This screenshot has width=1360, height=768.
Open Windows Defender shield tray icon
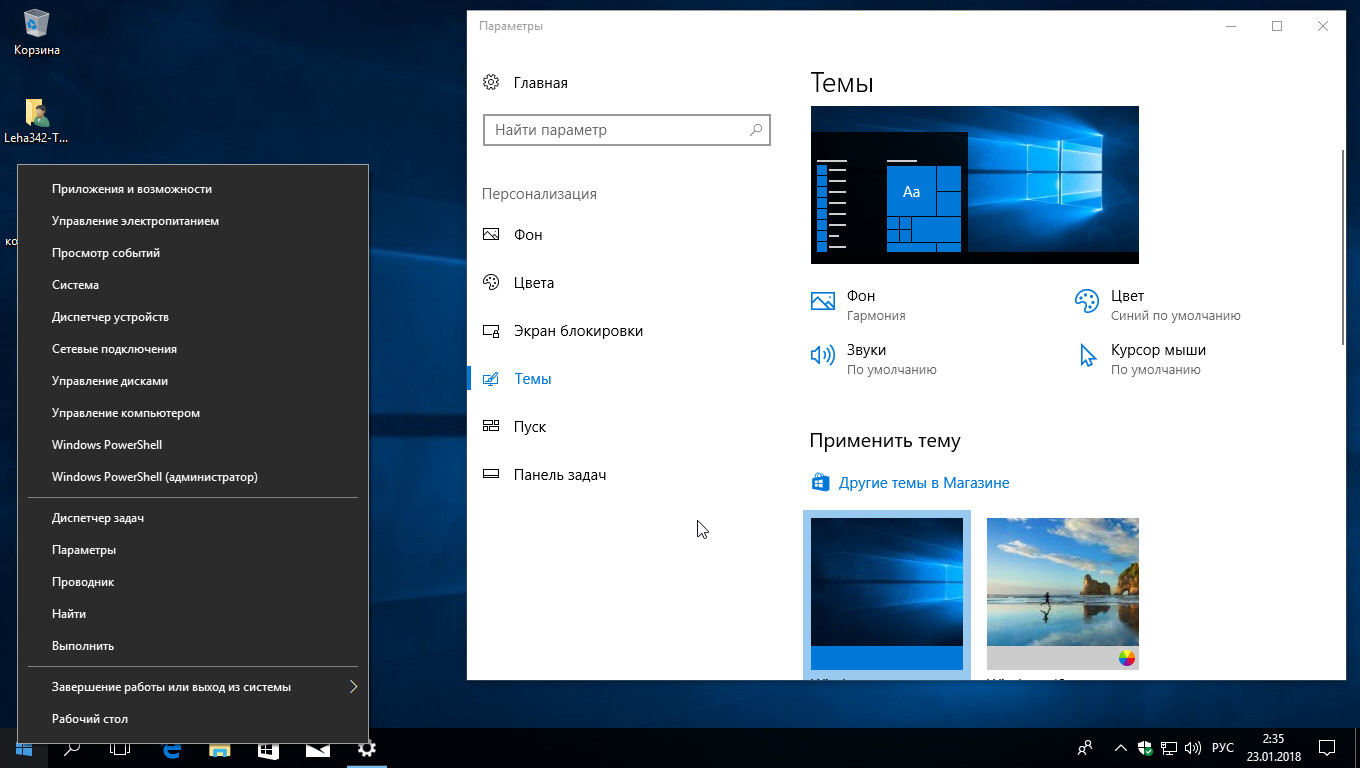(1145, 748)
